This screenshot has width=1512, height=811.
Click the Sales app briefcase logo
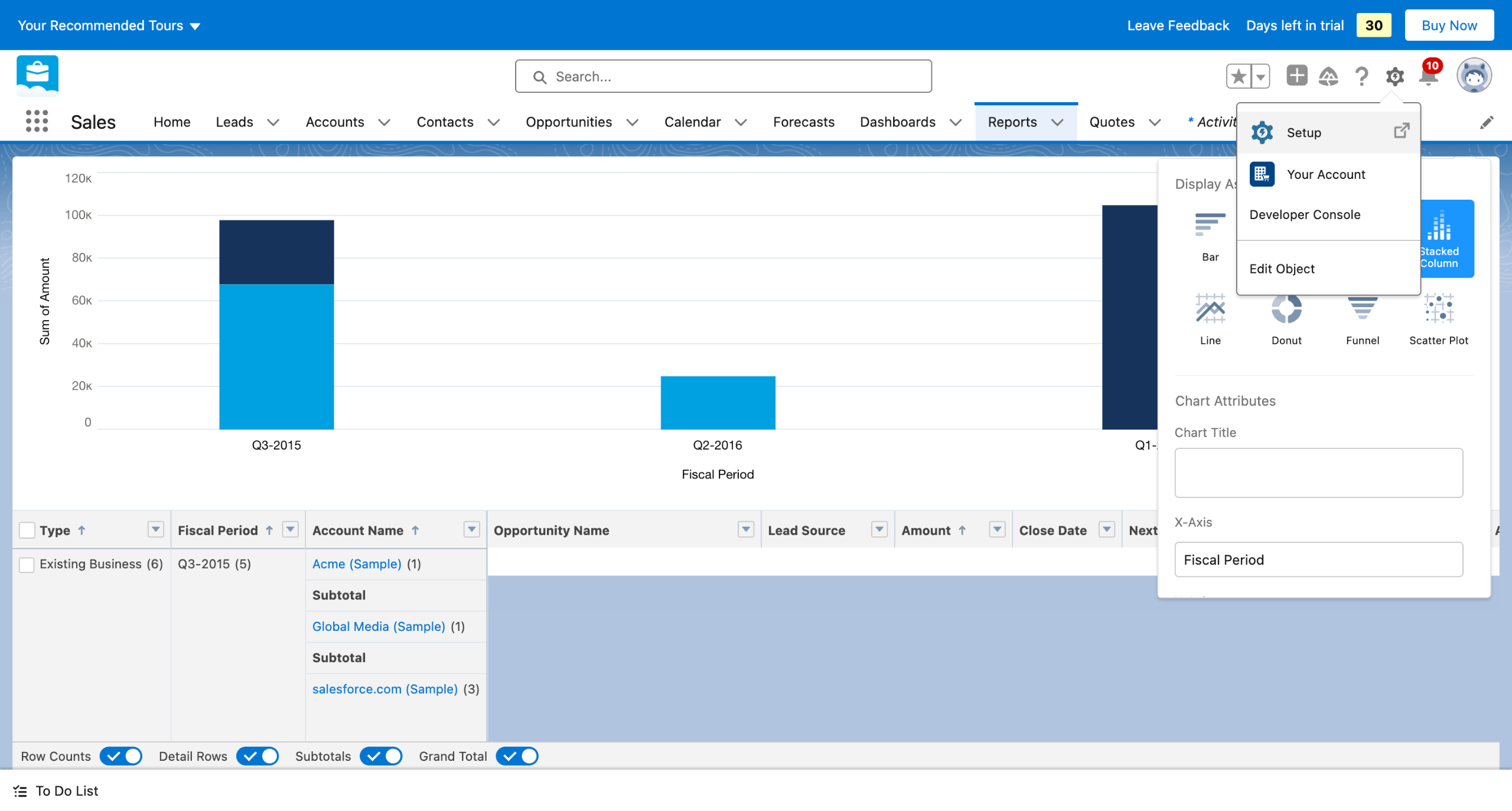pyautogui.click(x=37, y=75)
